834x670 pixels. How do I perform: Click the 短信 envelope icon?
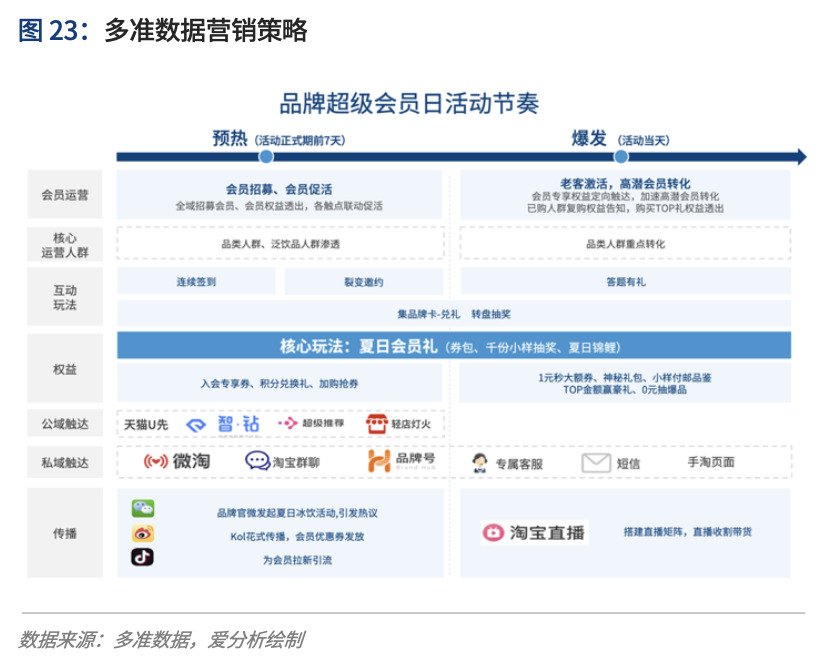pyautogui.click(x=596, y=463)
